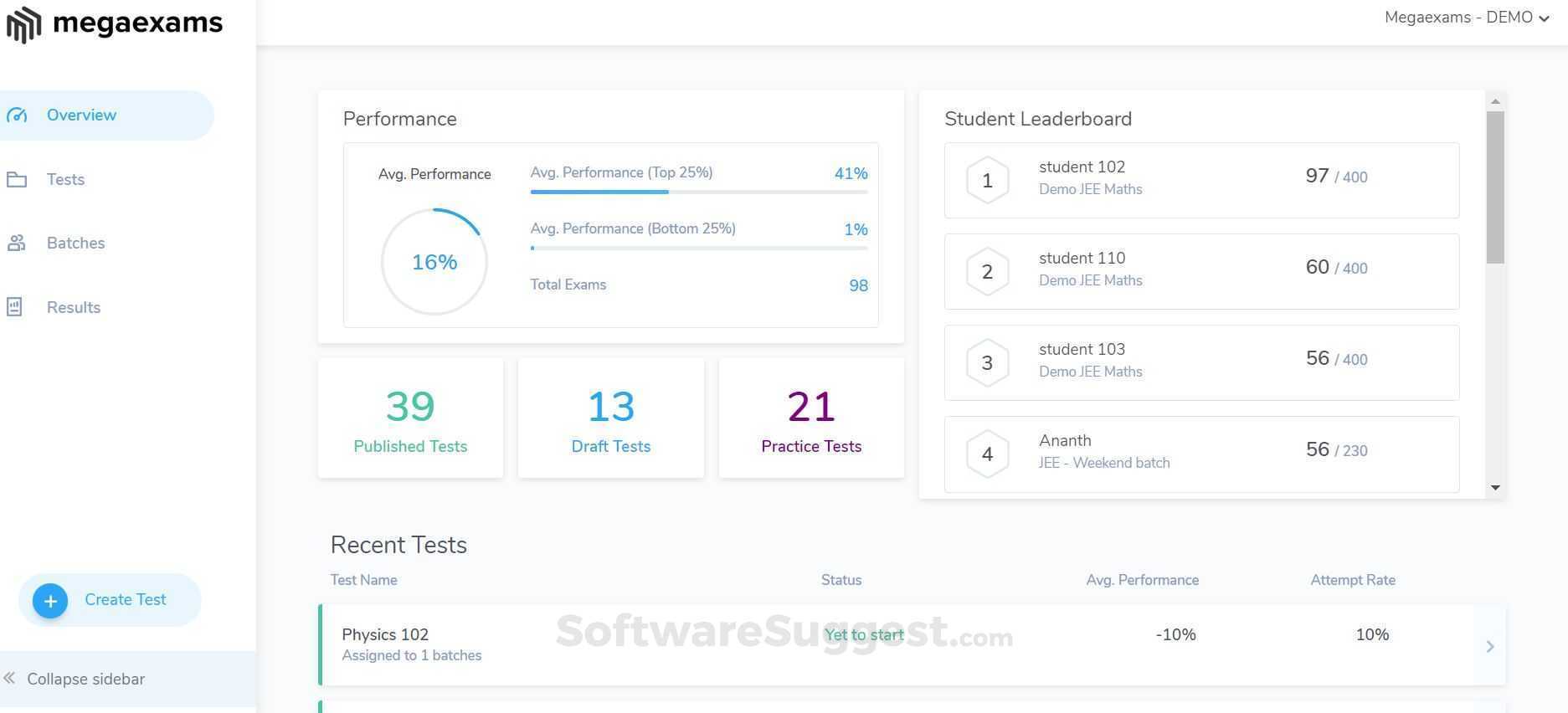1568x713 pixels.
Task: Expand the Physics 102 row chevron
Action: (x=1489, y=646)
